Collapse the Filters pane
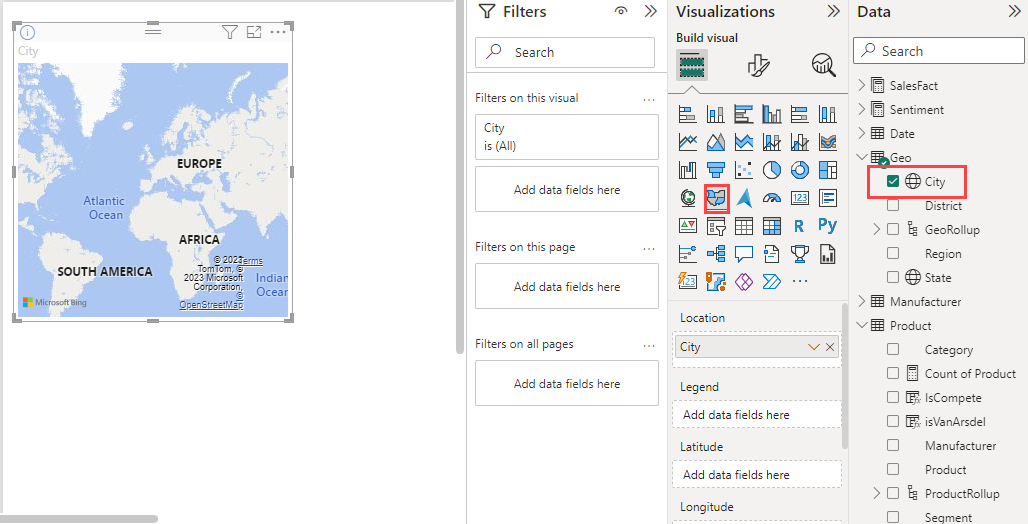 pos(650,11)
